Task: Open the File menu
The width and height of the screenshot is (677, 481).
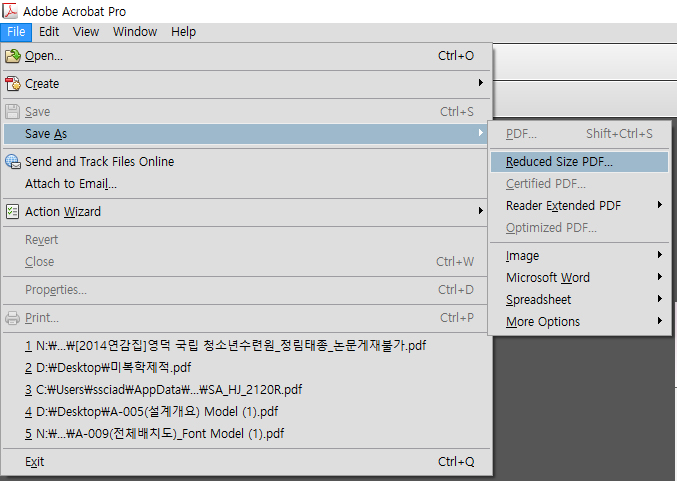Action: (x=16, y=32)
